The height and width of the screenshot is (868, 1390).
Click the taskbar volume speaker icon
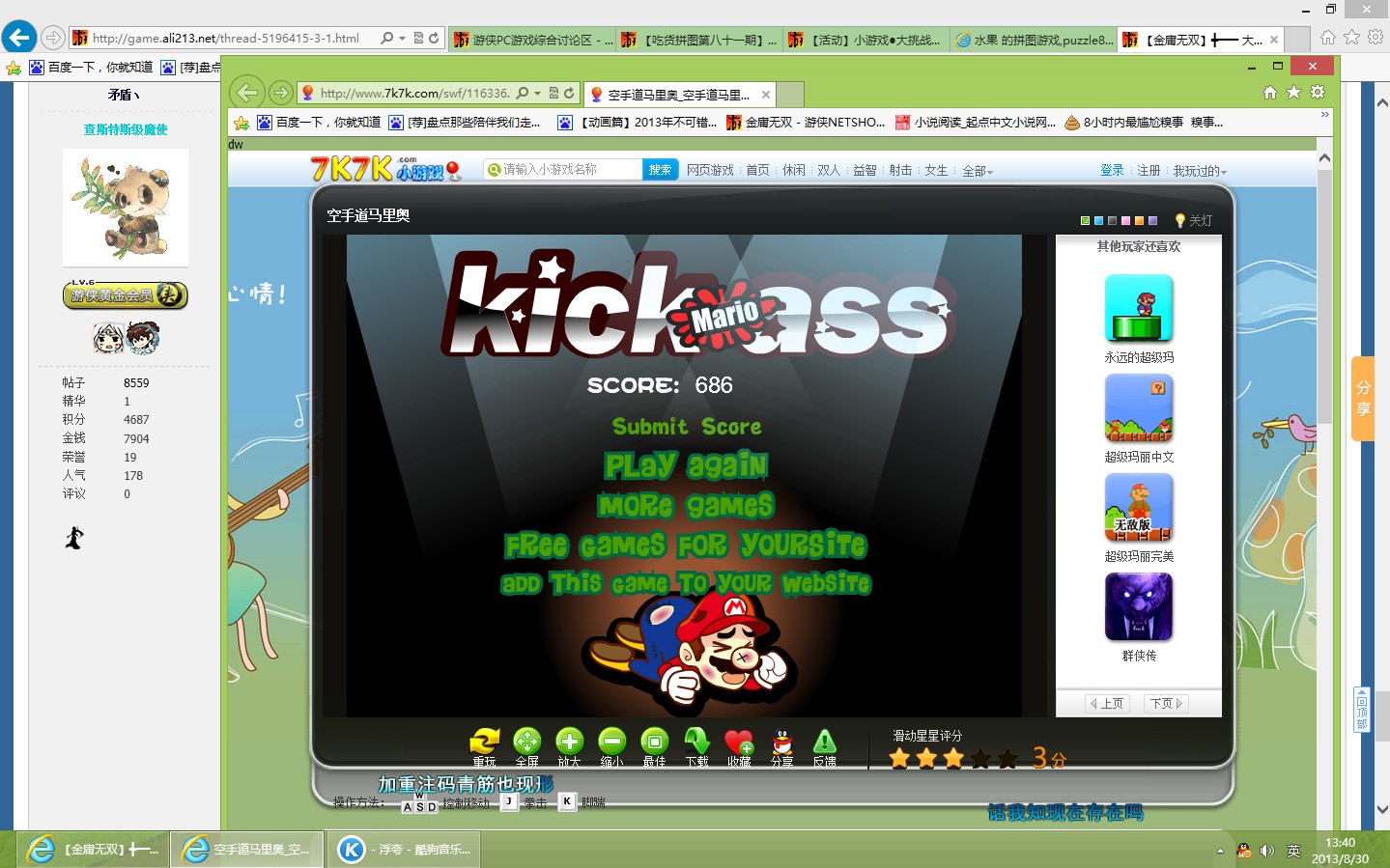(x=1267, y=851)
